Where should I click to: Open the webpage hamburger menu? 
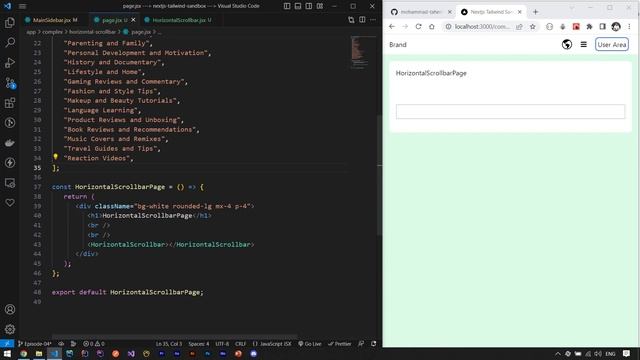tap(584, 44)
